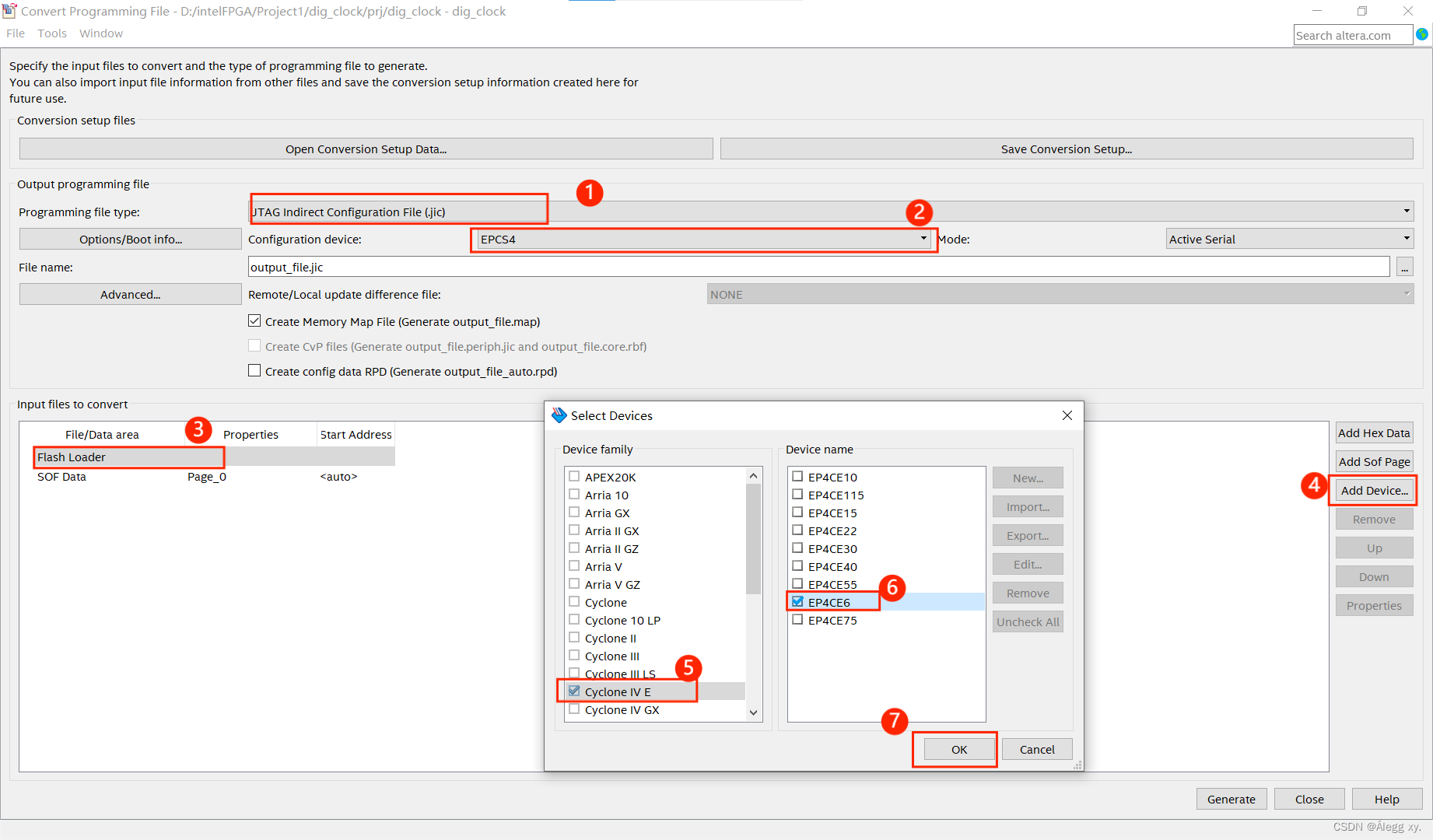1433x840 pixels.
Task: Click the device family list scroll-down arrow
Action: pos(753,712)
